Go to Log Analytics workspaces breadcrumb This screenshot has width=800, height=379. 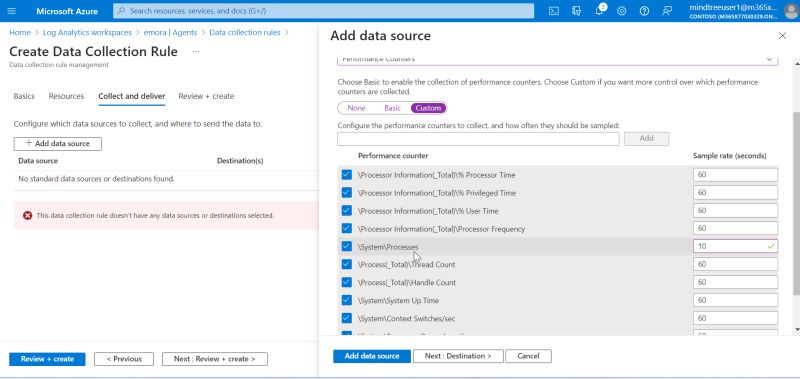pos(87,32)
